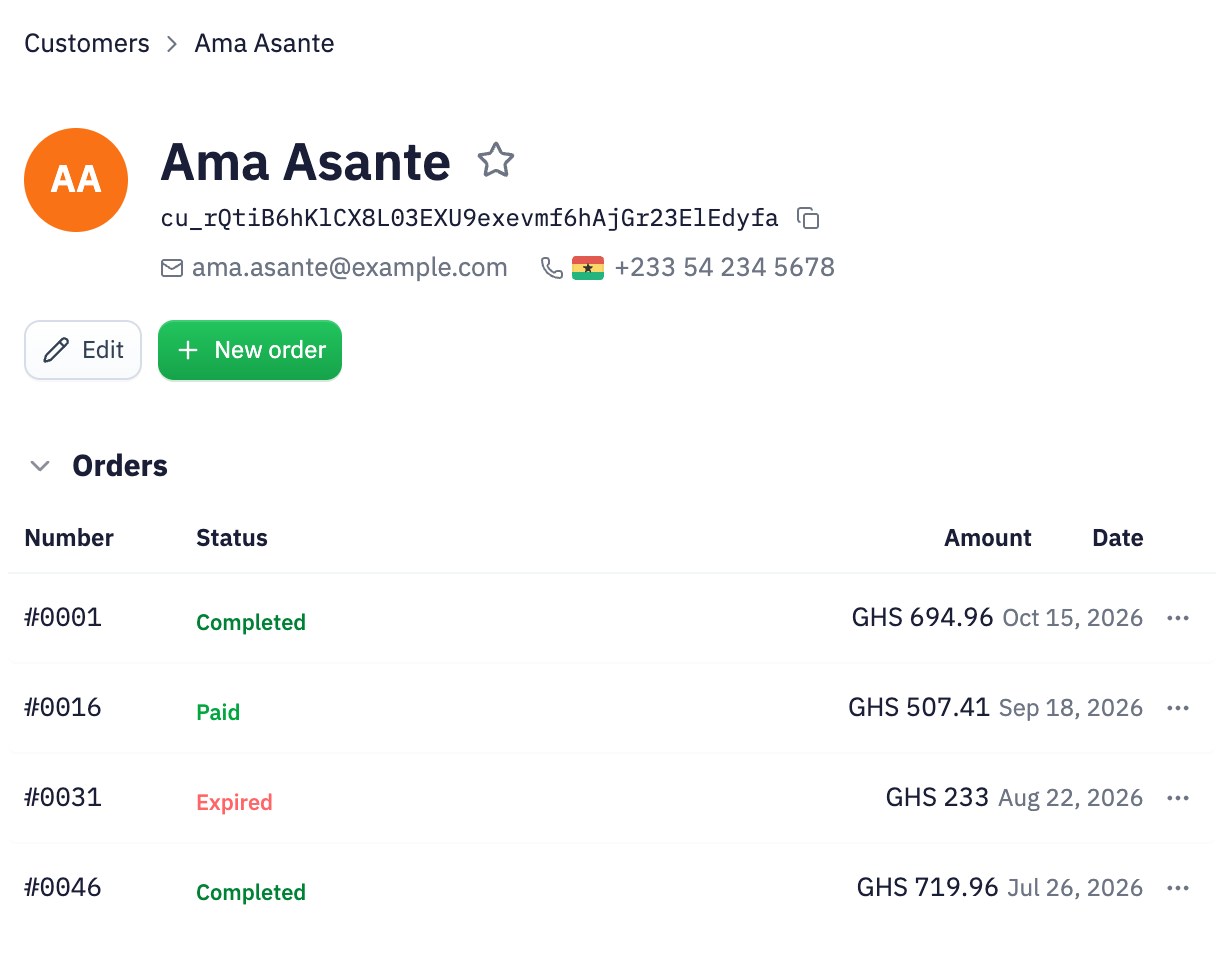The width and height of the screenshot is (1224, 956).
Task: Create a New order
Action: [250, 350]
